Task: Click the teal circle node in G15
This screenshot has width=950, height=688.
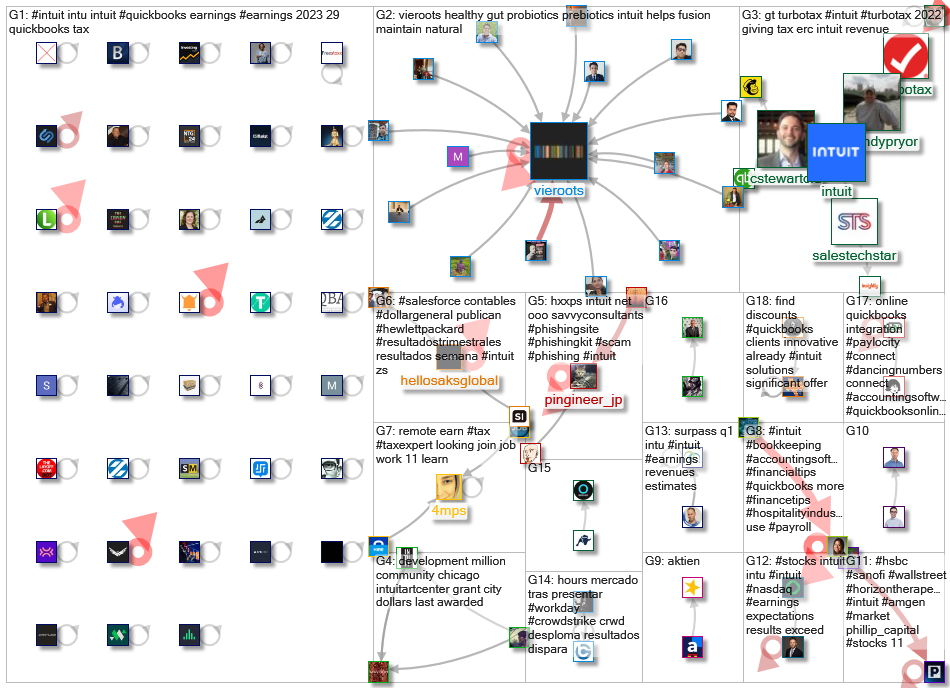Action: [583, 490]
